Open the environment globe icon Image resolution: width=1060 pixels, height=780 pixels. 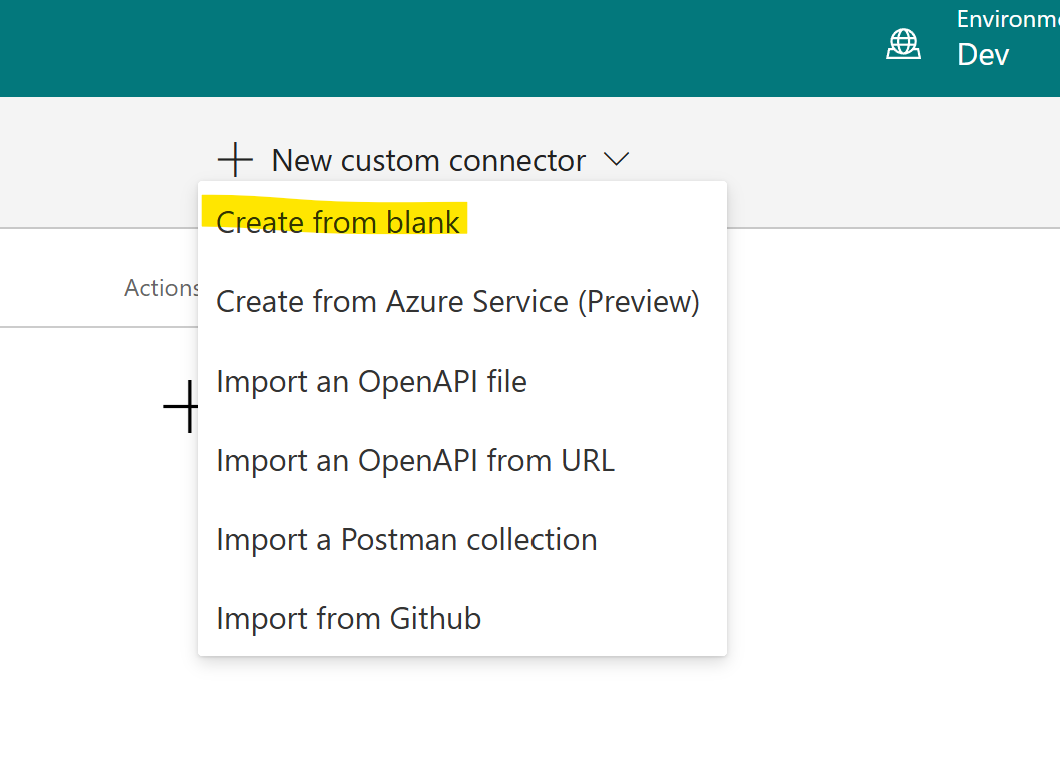(903, 44)
